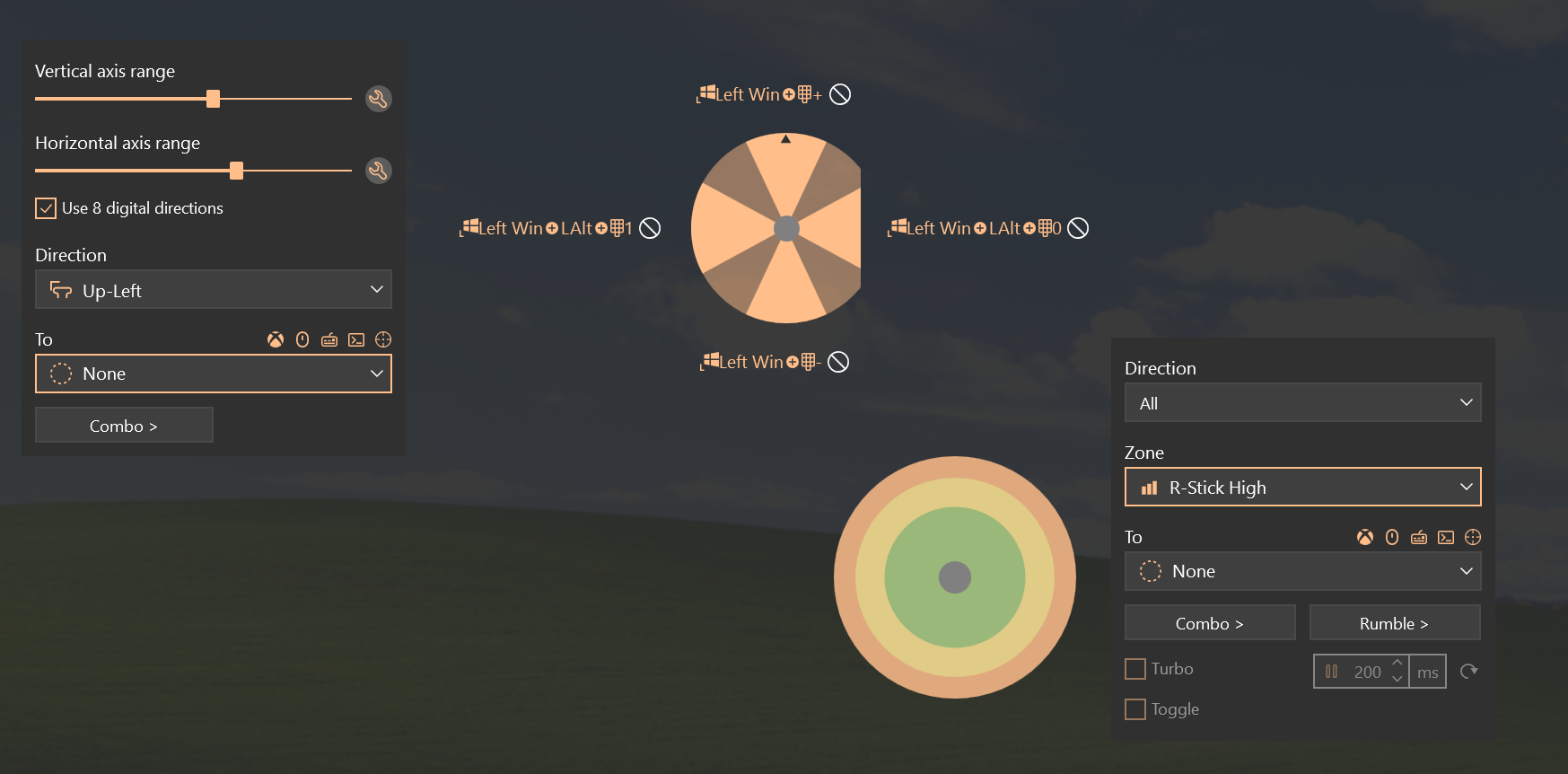Click the mouse icon in the R-Stick zone panel
1568x774 pixels.
pyautogui.click(x=1392, y=537)
